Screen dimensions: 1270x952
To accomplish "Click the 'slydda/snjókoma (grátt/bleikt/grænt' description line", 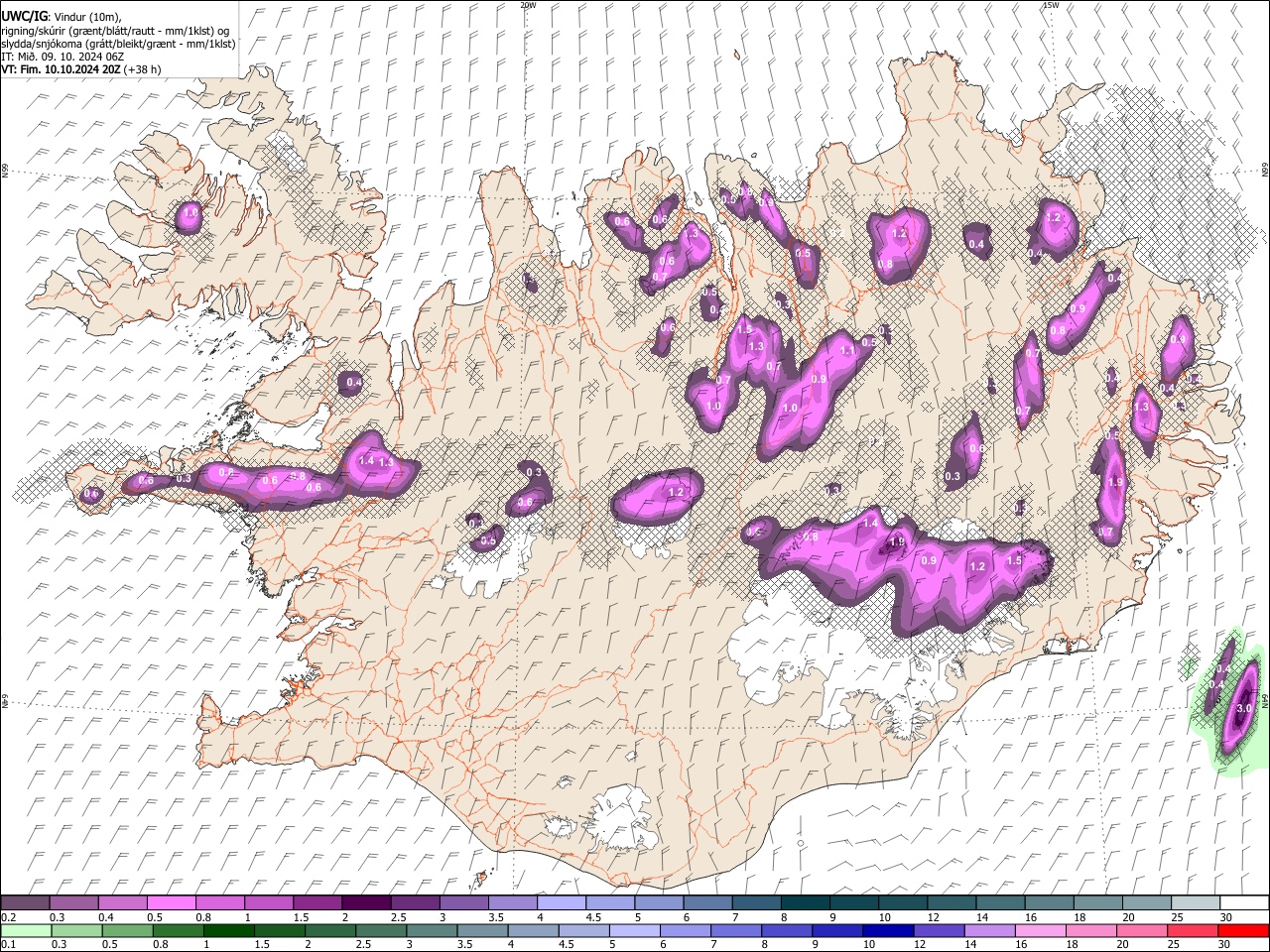I will click(118, 44).
